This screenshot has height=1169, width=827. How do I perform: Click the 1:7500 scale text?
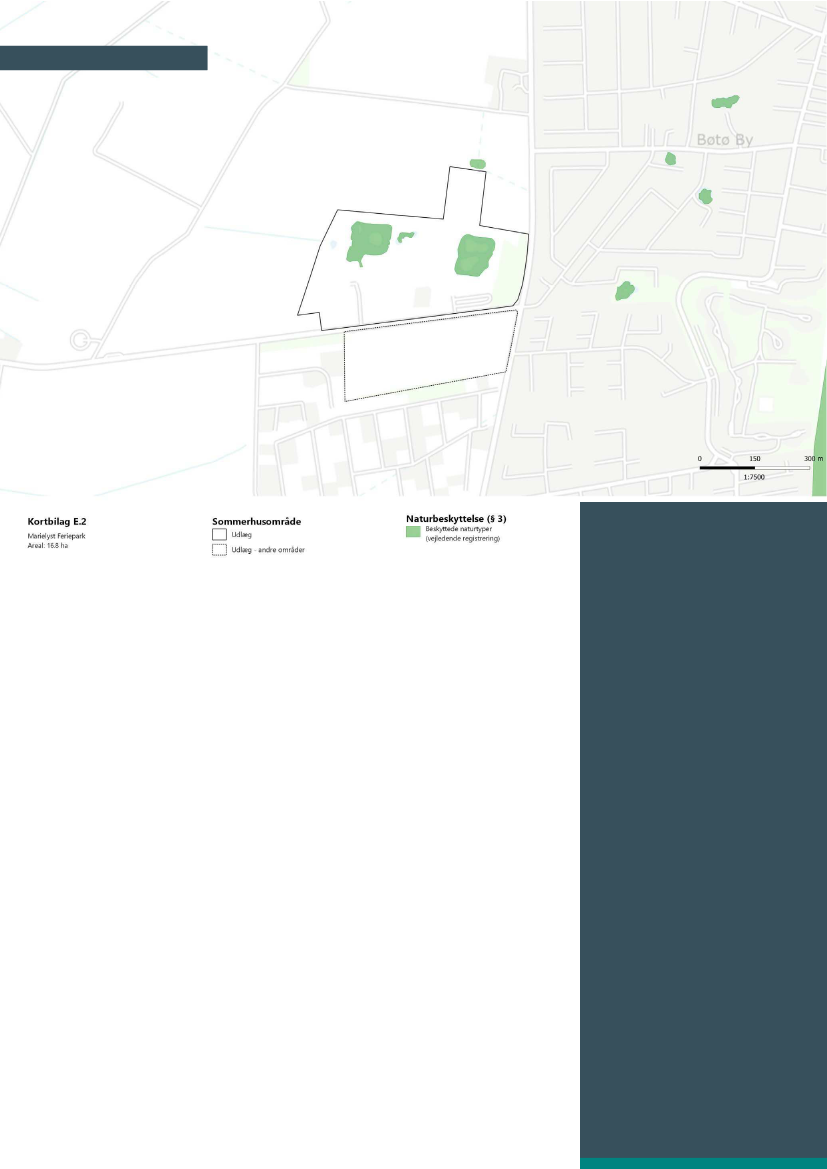pos(754,478)
